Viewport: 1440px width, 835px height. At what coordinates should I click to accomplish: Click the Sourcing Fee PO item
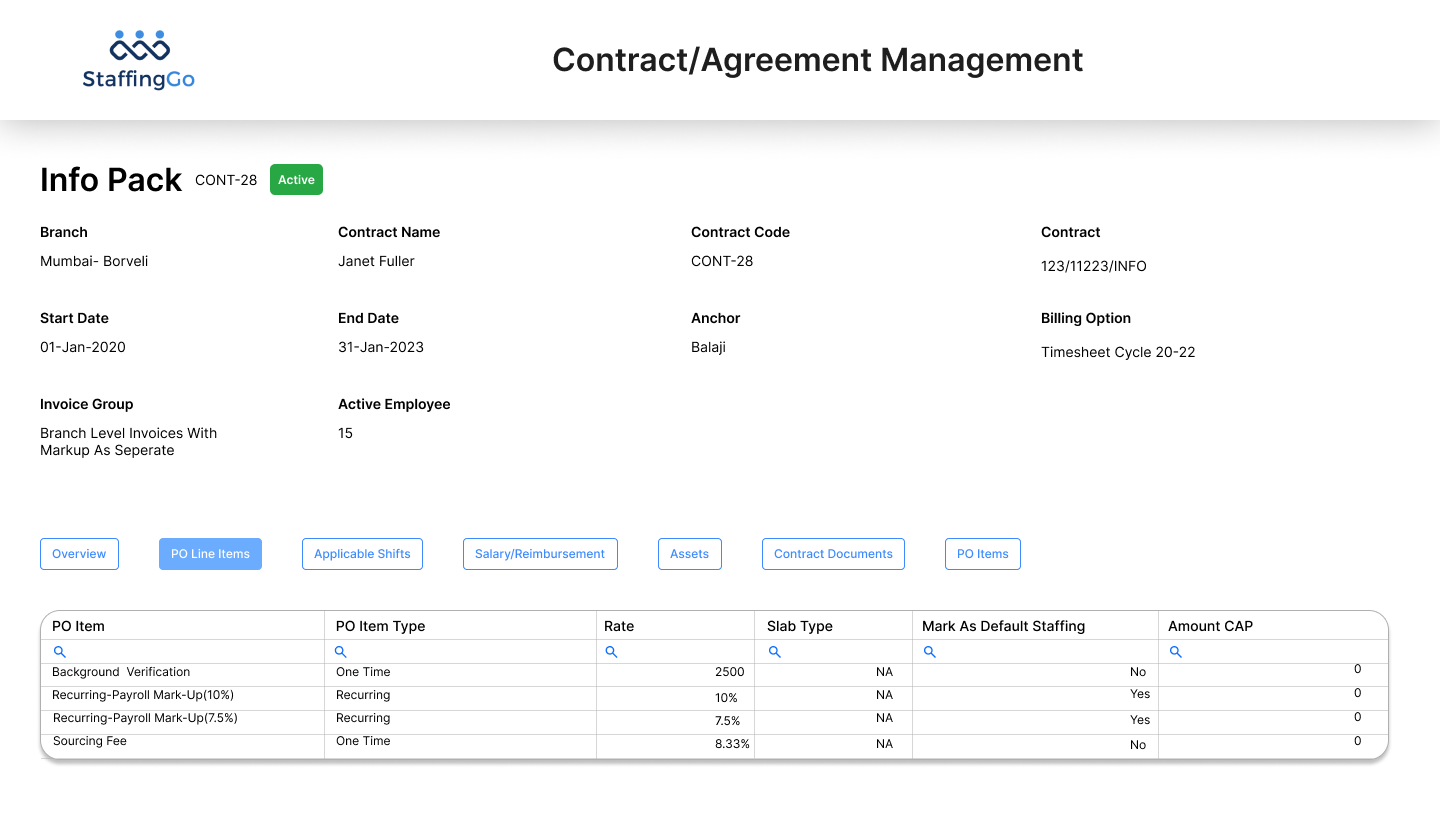[x=90, y=741]
